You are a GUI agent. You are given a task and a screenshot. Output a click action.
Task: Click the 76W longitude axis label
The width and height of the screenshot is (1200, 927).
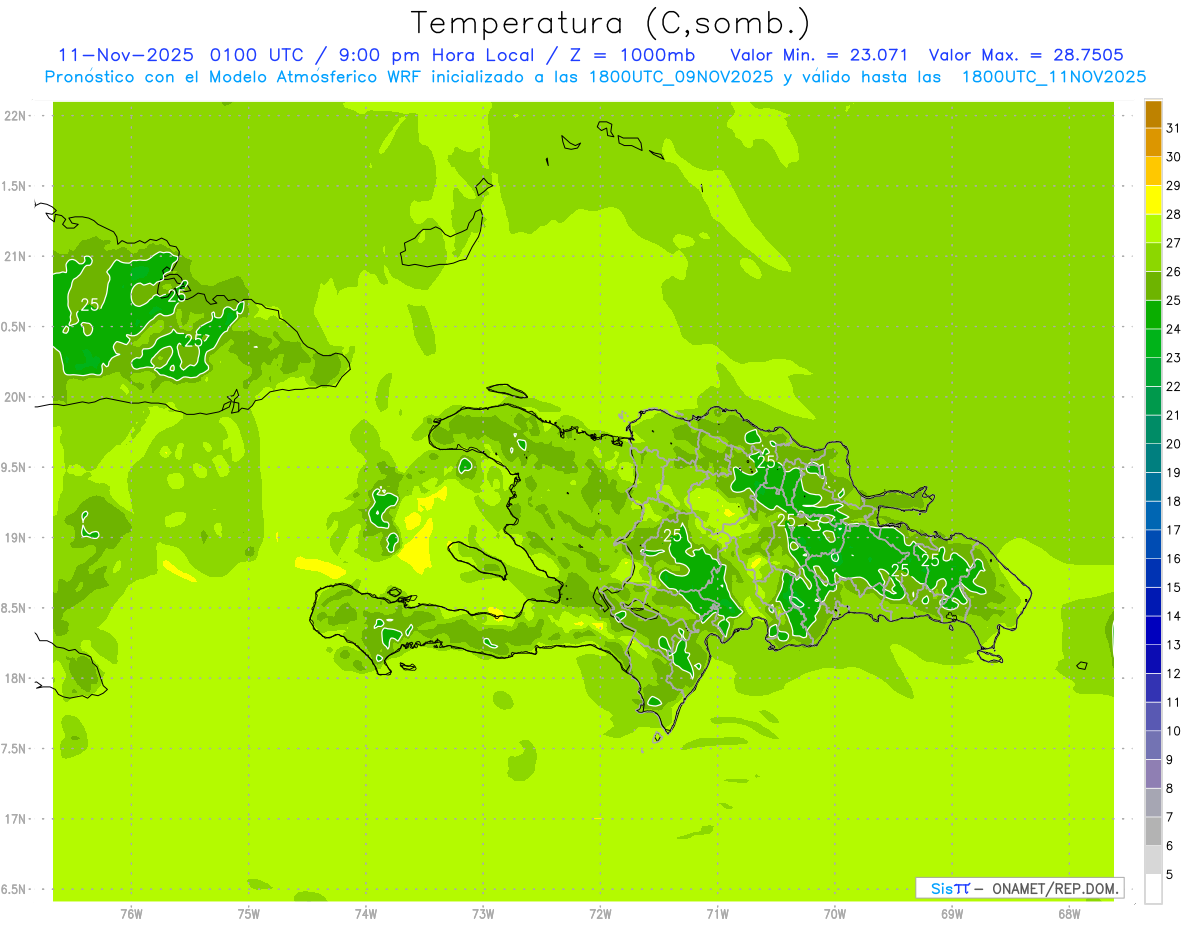click(131, 914)
